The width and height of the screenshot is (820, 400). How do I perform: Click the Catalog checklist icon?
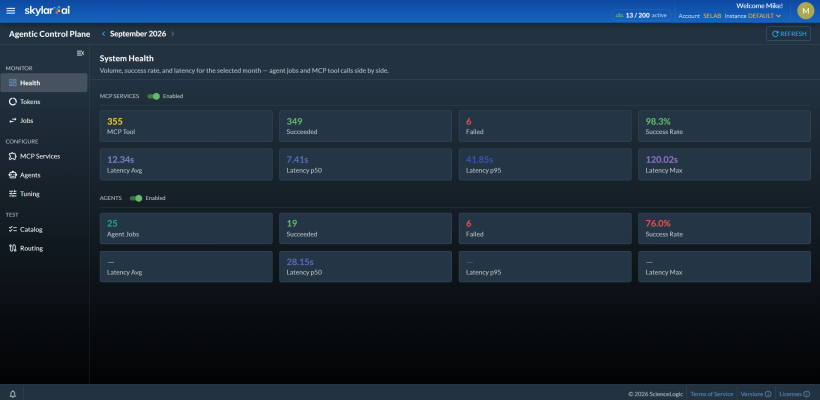(x=13, y=229)
